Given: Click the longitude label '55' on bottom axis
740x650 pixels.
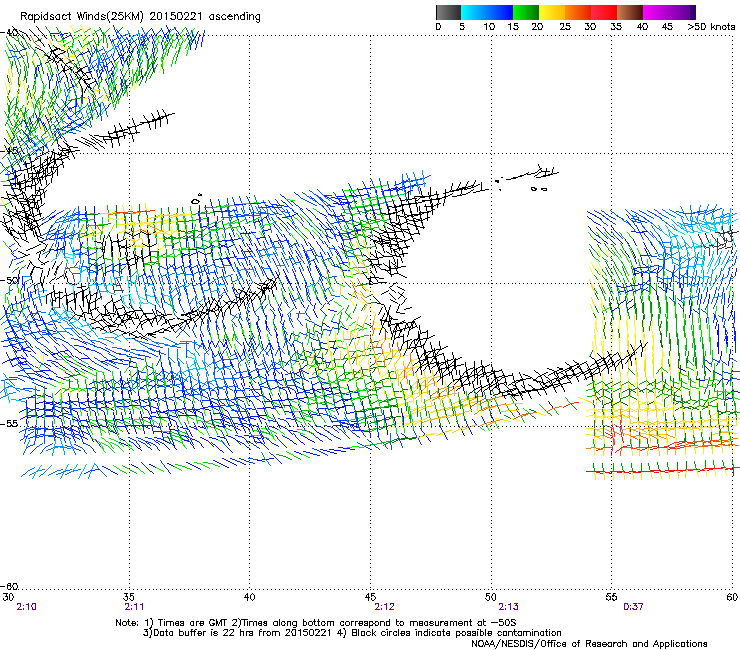Looking at the screenshot, I should [x=611, y=597].
